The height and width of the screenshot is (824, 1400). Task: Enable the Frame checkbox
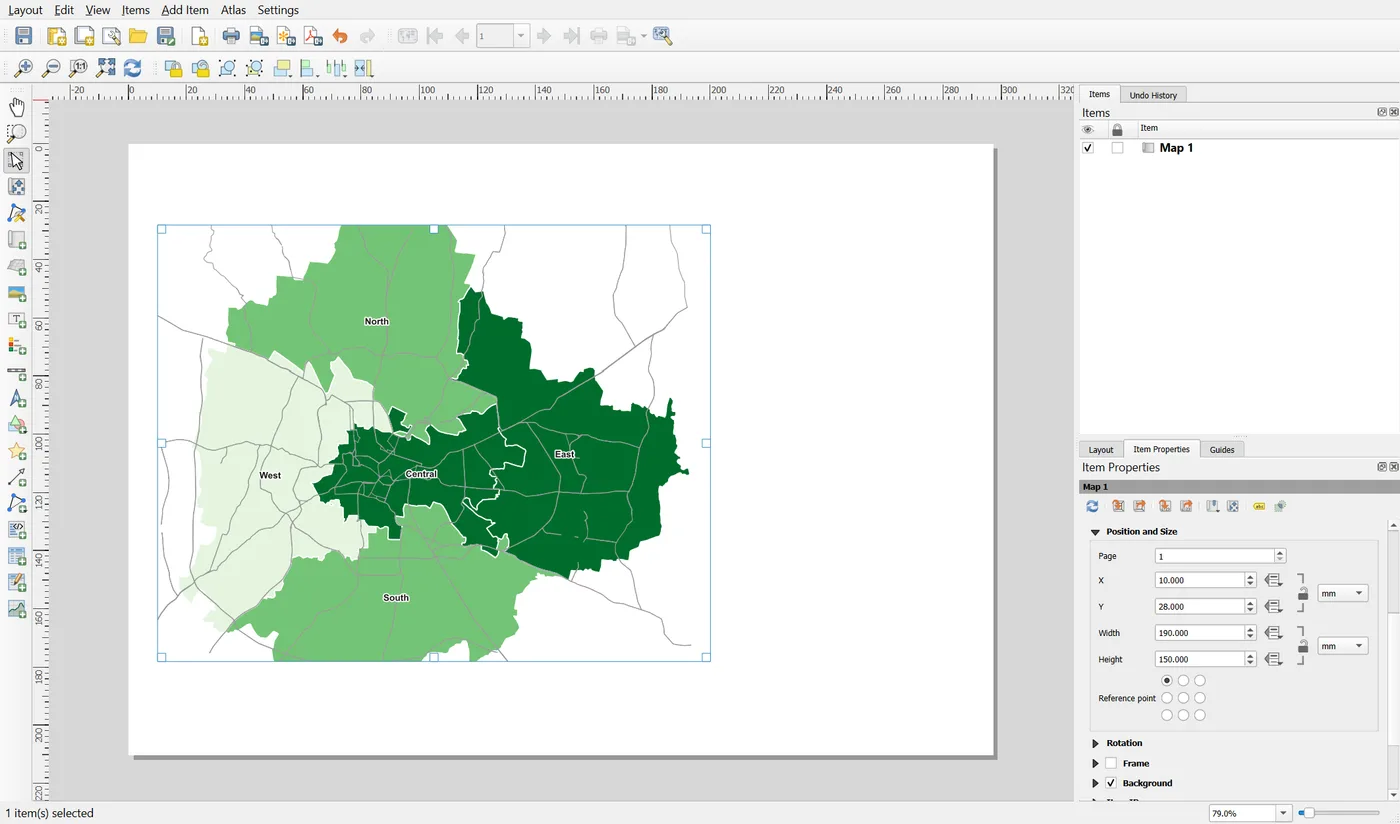click(x=1111, y=763)
